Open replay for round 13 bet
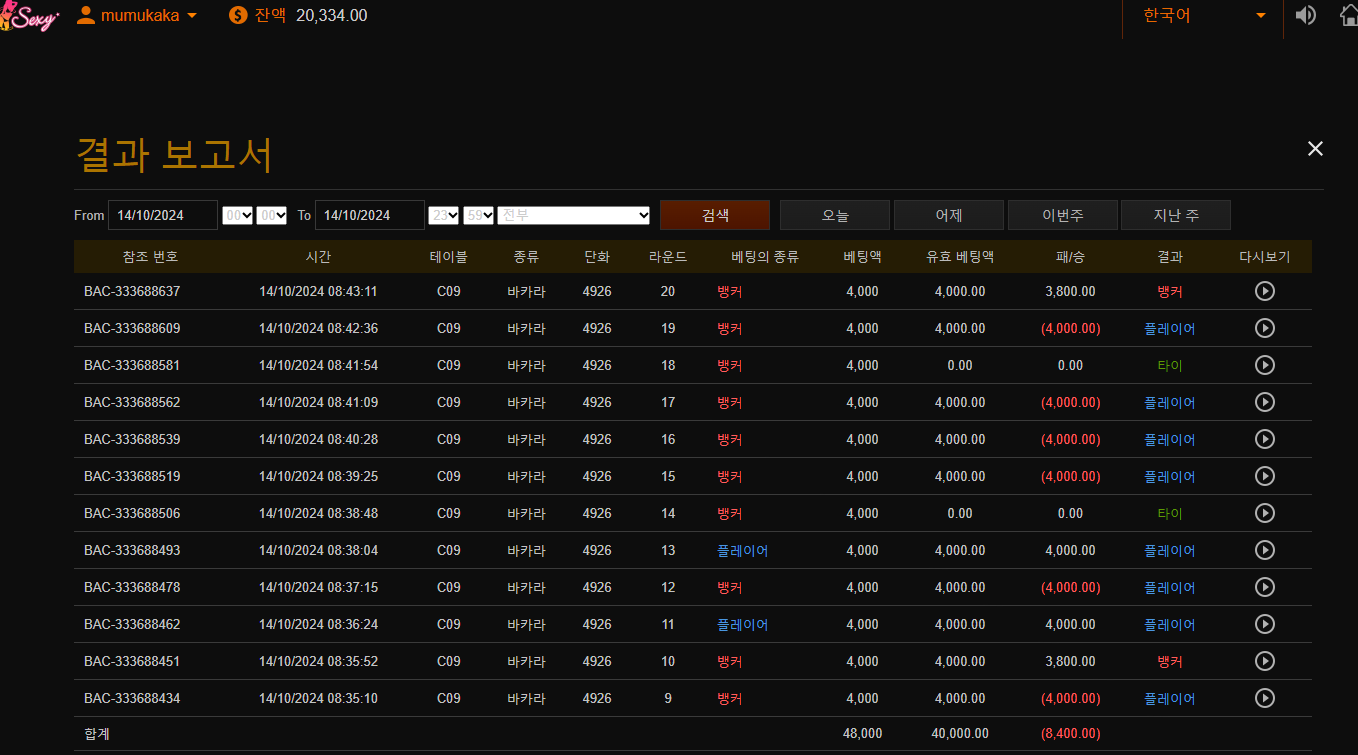The image size is (1358, 755). tap(1264, 550)
